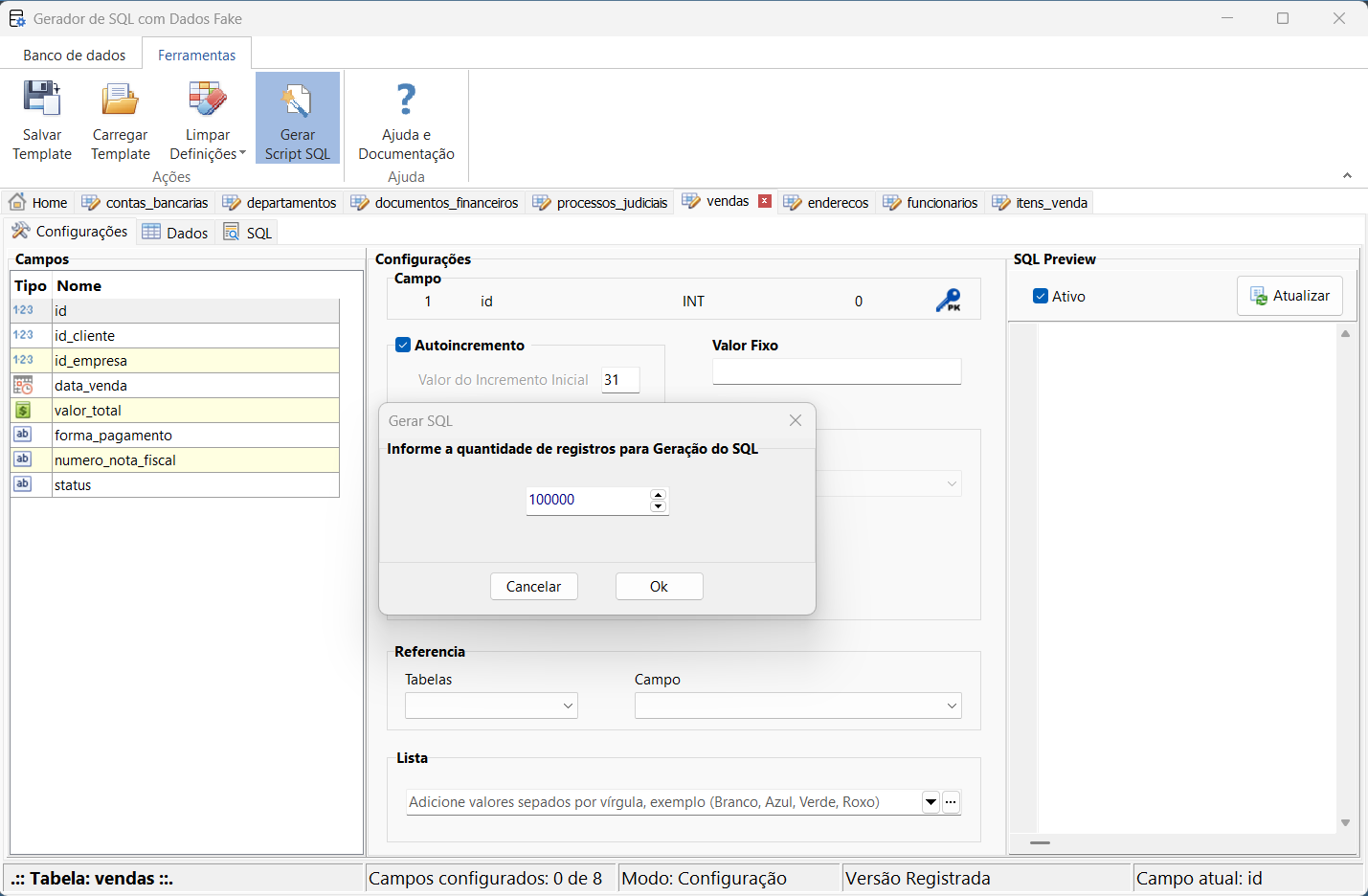The width and height of the screenshot is (1368, 896).
Task: Click the Gerar Script SQL icon
Action: tap(297, 100)
